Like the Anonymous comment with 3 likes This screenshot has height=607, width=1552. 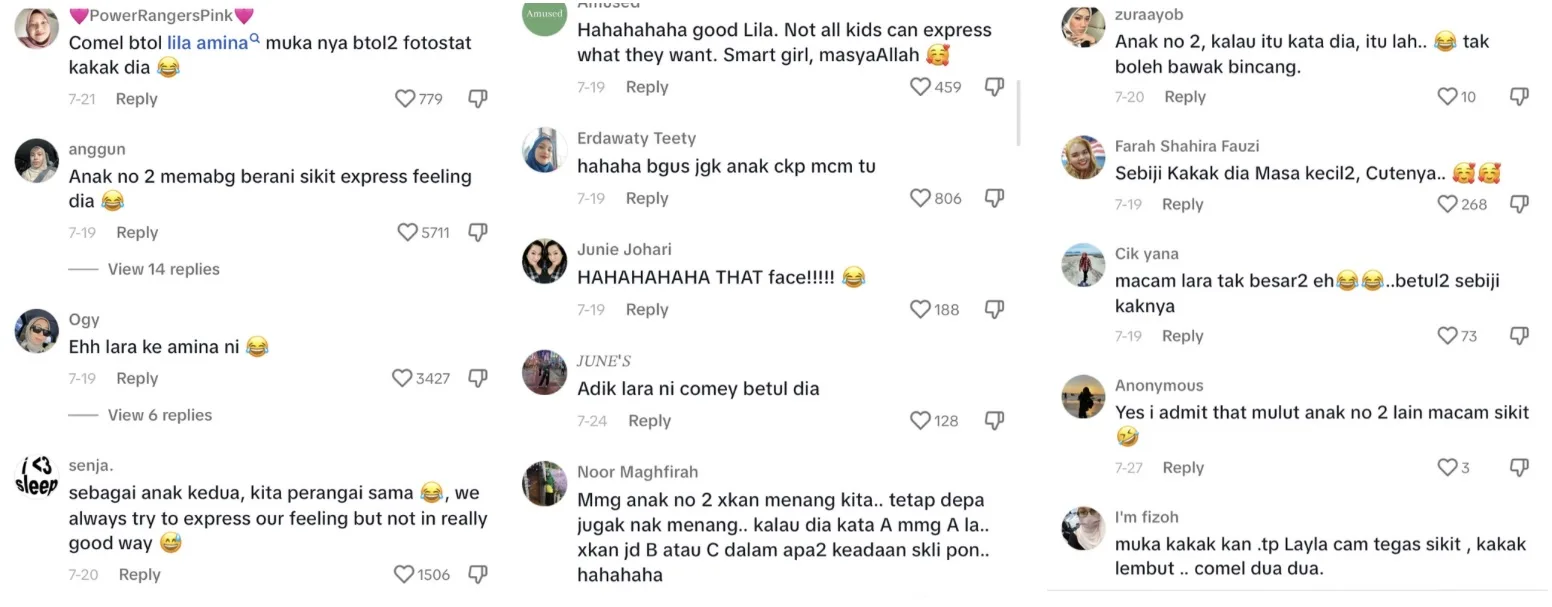1447,467
